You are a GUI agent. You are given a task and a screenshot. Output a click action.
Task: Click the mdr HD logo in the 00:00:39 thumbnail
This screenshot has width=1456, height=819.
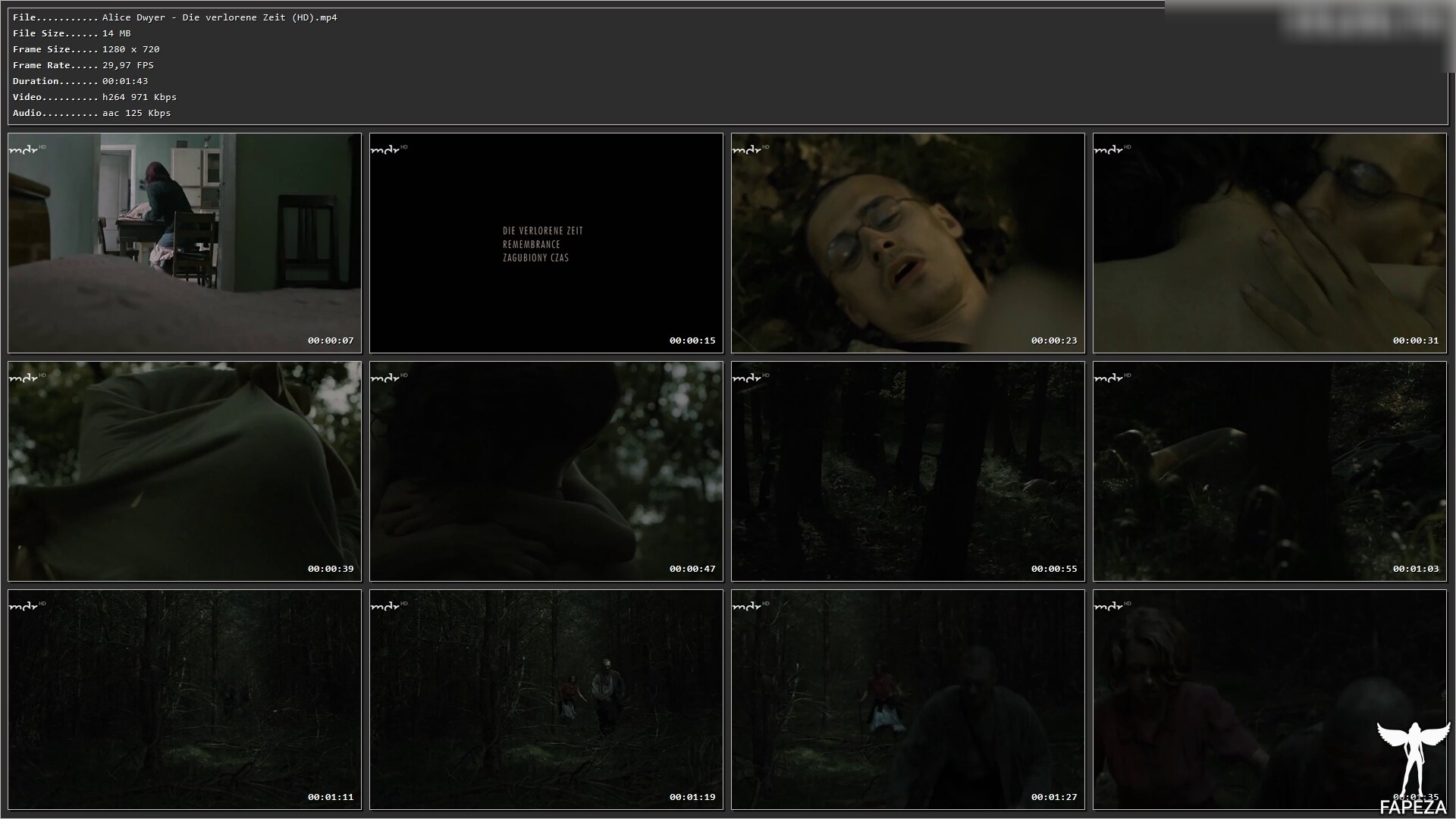[27, 378]
